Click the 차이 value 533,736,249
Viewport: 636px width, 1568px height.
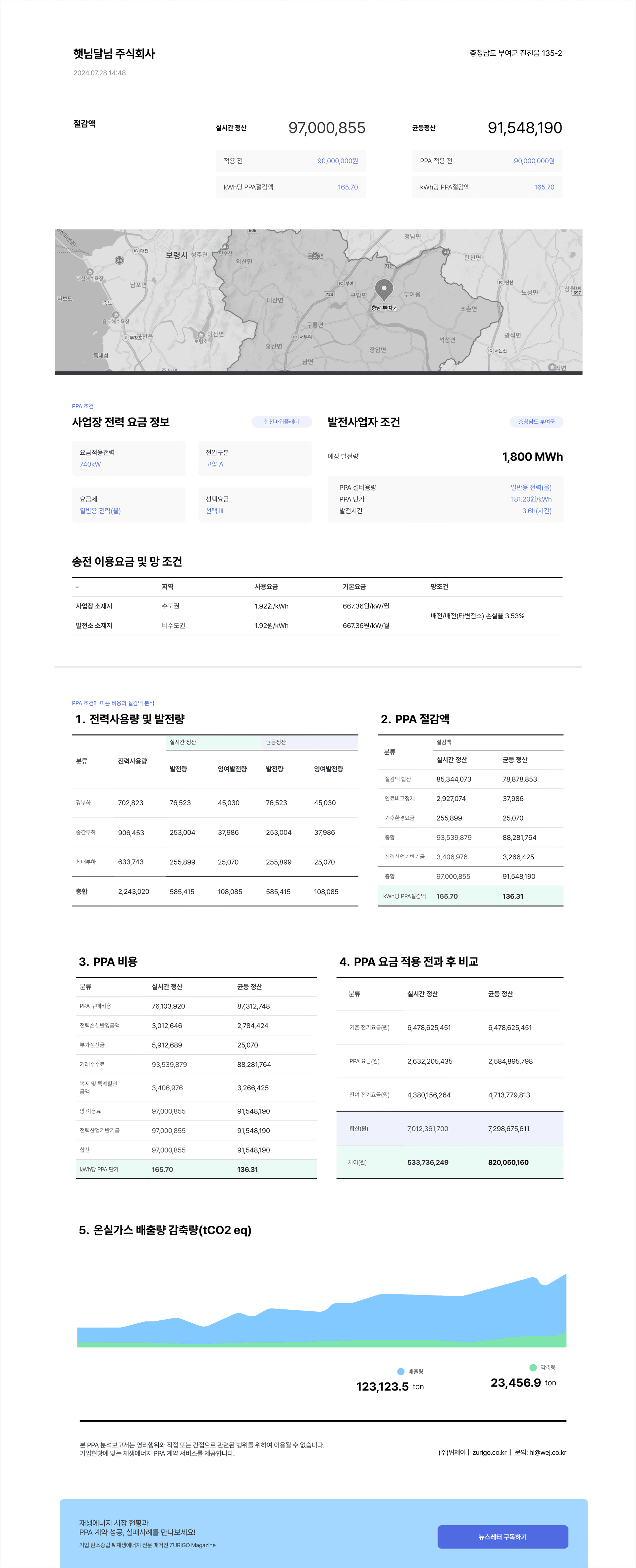(x=428, y=1163)
